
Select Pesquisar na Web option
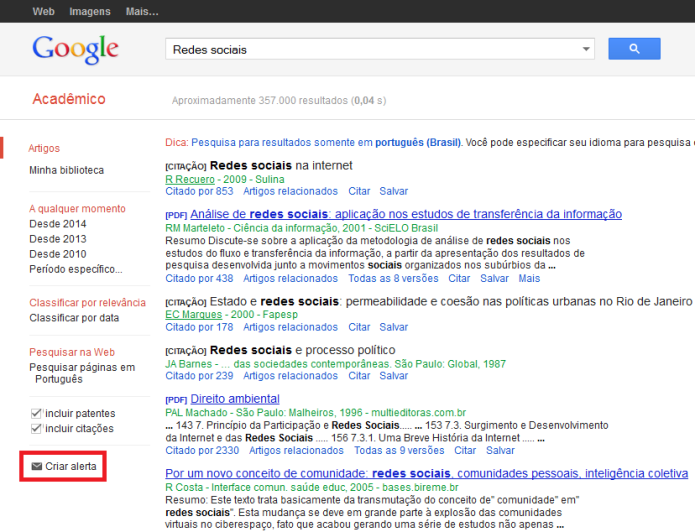tap(72, 352)
